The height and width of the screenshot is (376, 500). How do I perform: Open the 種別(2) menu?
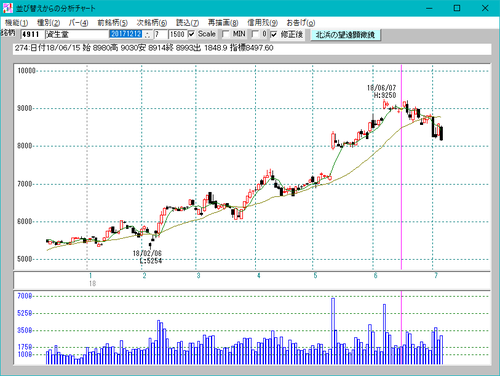tap(48, 23)
